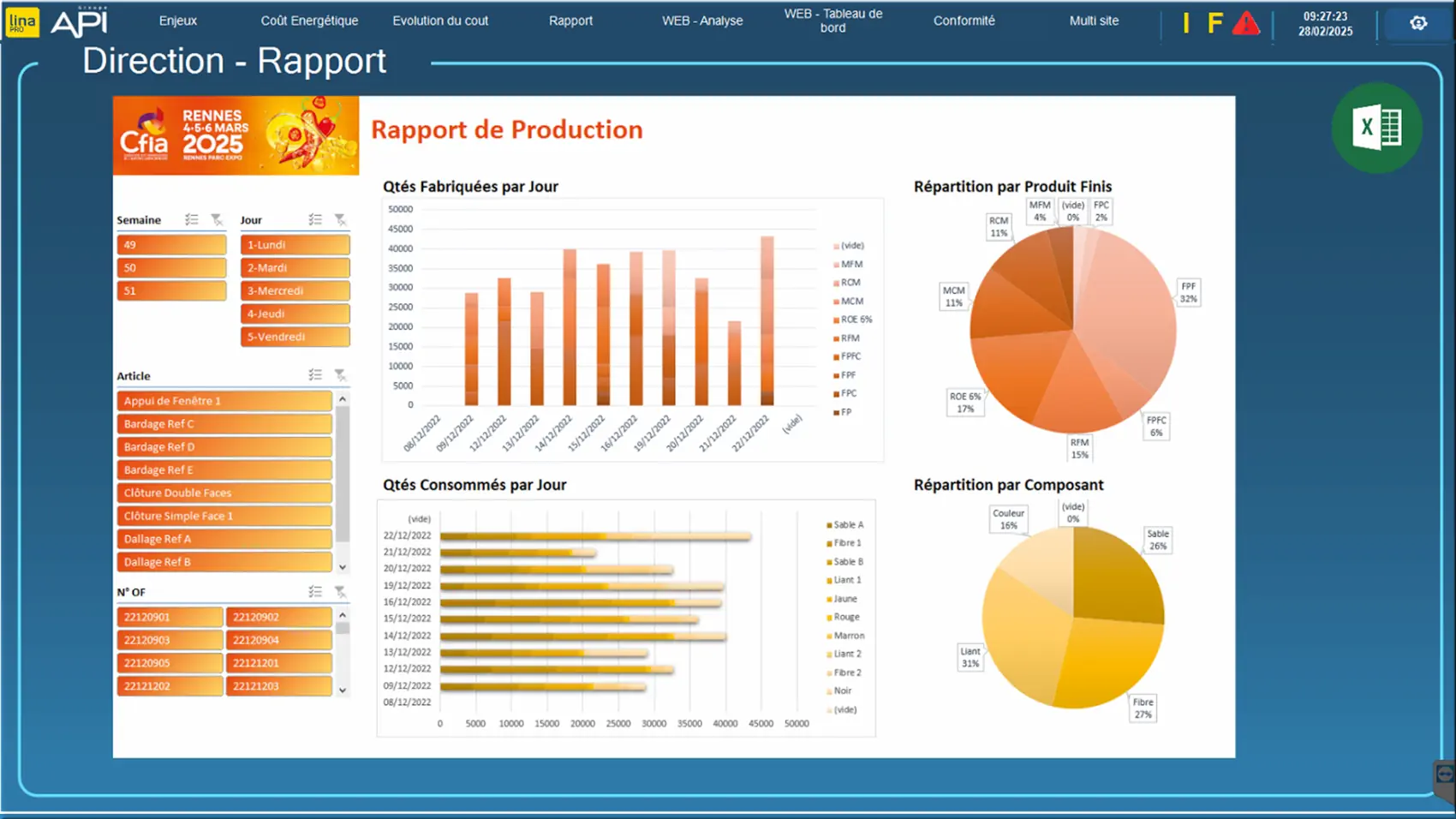This screenshot has width=1456, height=819.
Task: Enable multi-select on the N° OF slicer
Action: click(x=315, y=592)
